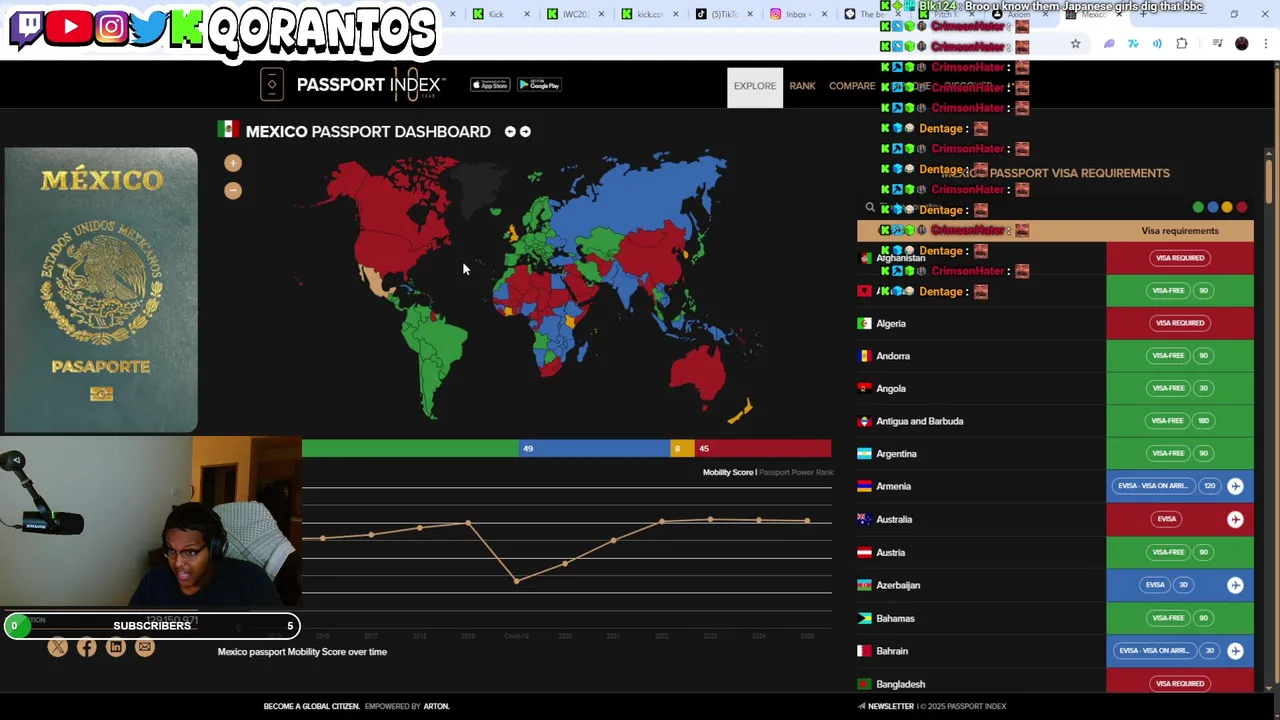Go to next passport arrow
Viewport: 1280px width, 720px height.
coord(525,131)
